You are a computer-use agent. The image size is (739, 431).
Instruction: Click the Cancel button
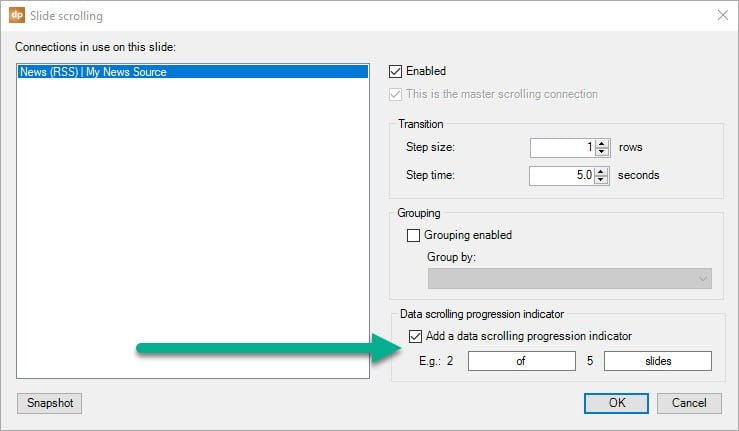pos(689,403)
